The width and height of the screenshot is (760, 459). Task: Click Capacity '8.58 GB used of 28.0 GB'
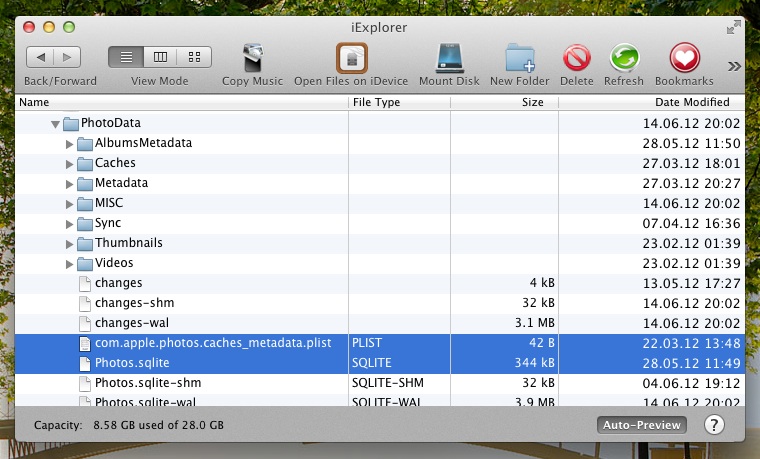[158, 425]
